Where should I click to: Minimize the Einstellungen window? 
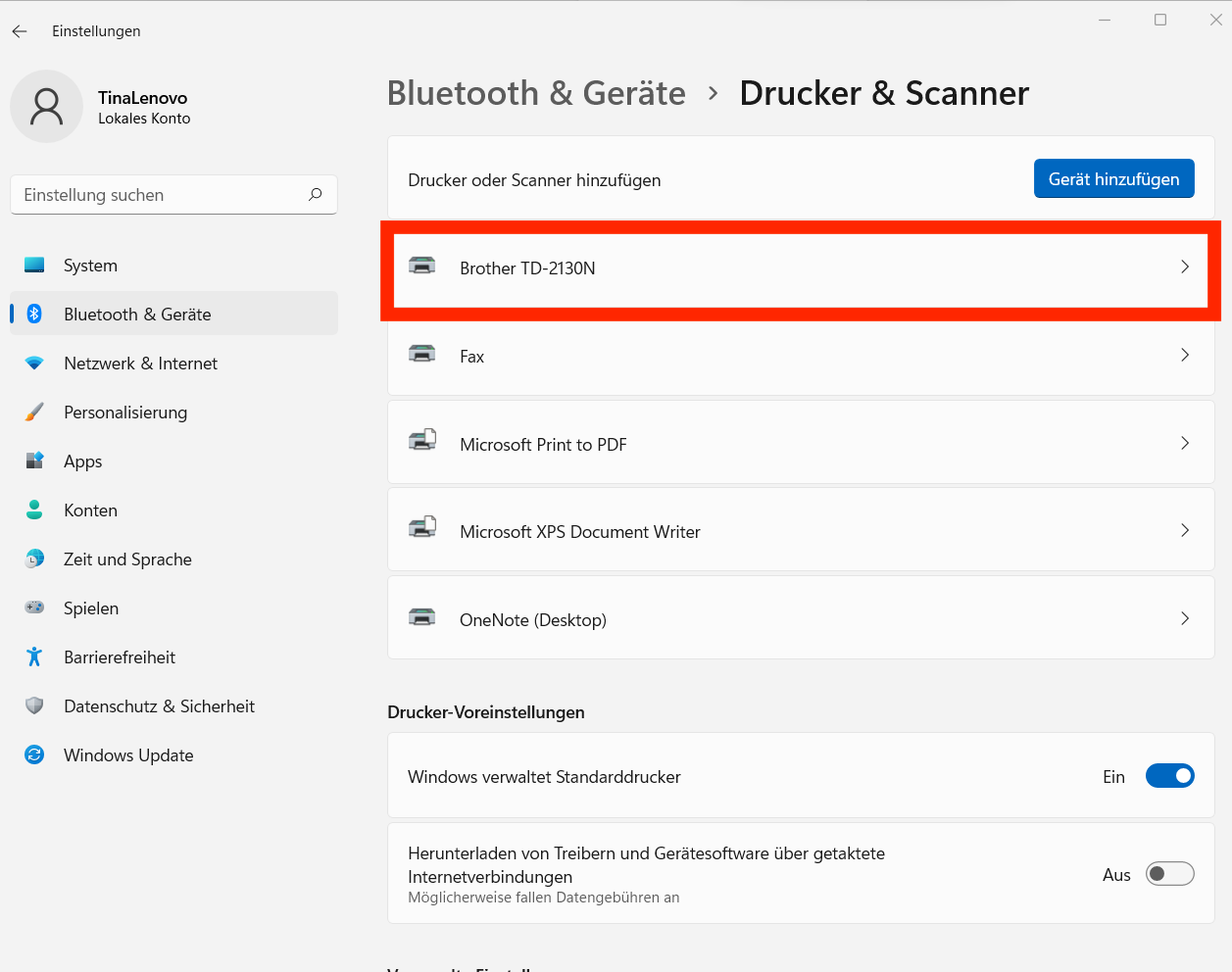tap(1105, 20)
